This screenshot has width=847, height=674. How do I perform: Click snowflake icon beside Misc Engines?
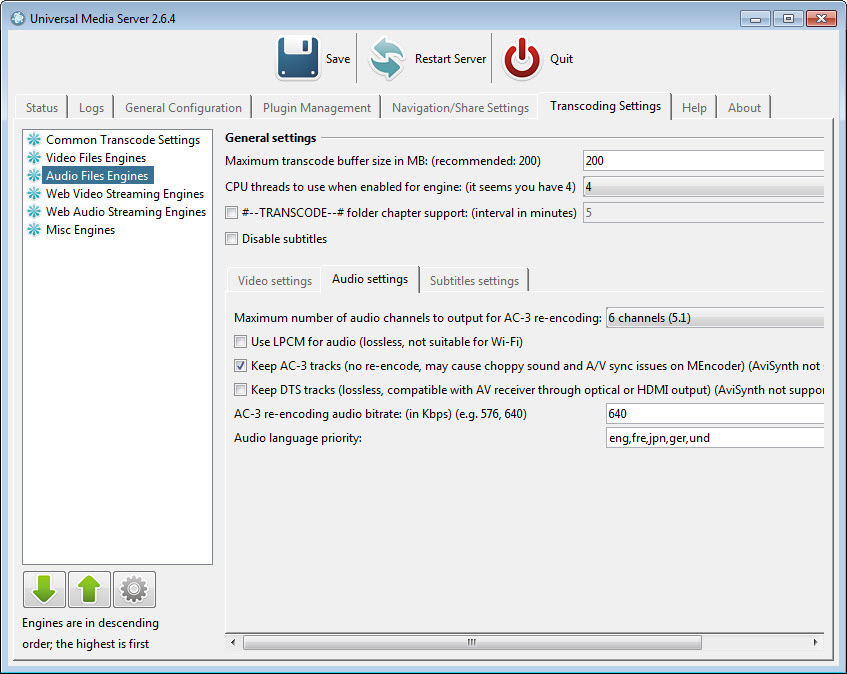[34, 230]
